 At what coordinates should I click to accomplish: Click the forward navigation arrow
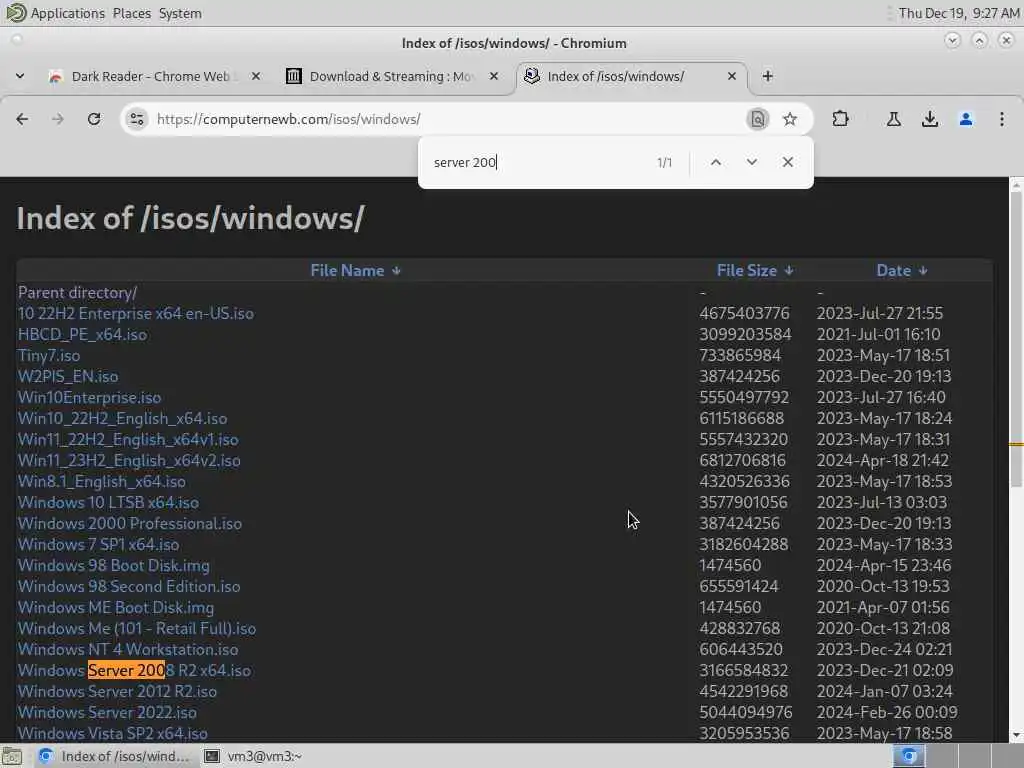(57, 119)
